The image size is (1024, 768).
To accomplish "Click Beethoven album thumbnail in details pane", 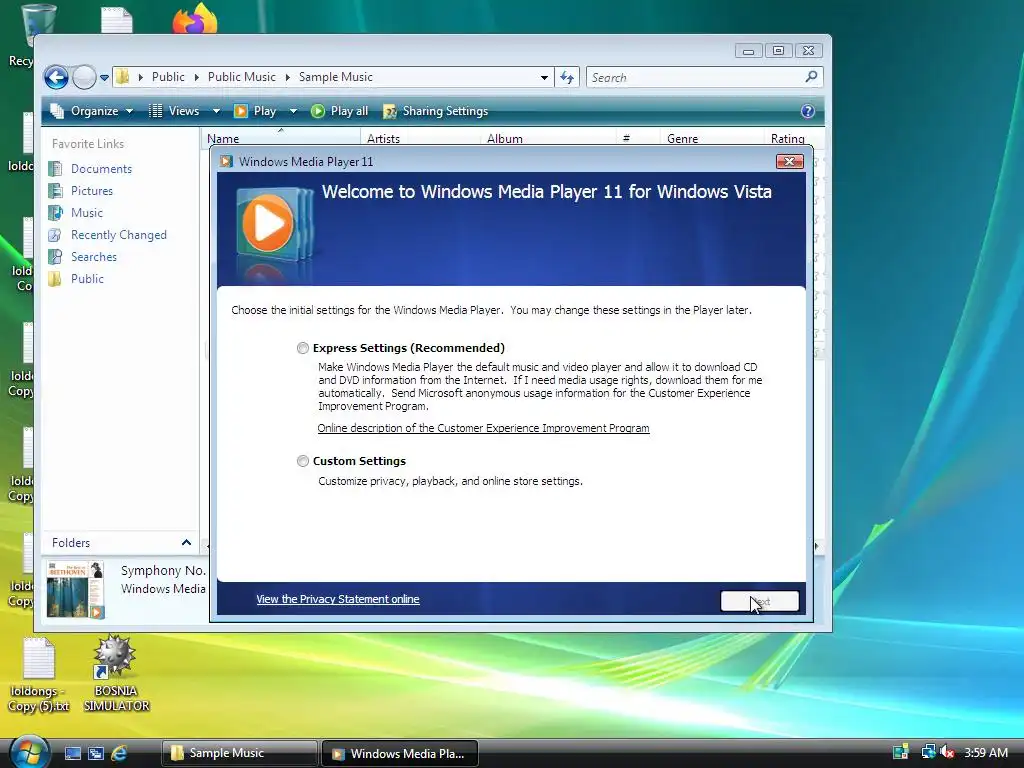I will tap(75, 590).
